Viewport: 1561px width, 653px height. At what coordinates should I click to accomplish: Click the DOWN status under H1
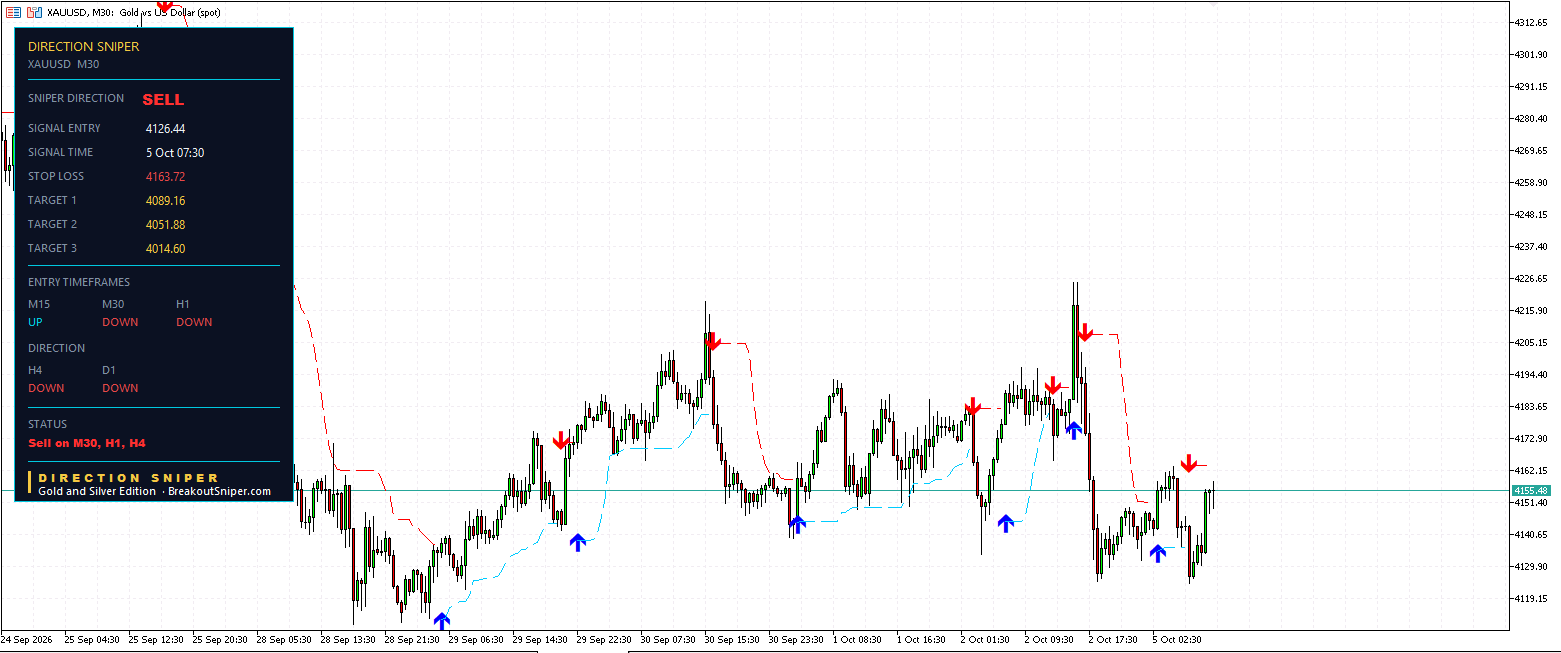click(194, 322)
